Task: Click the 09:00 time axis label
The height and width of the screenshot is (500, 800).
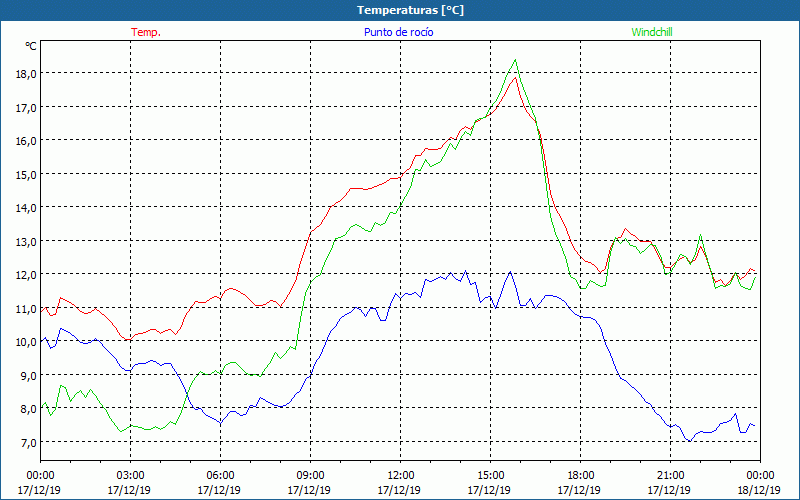Action: [310, 476]
